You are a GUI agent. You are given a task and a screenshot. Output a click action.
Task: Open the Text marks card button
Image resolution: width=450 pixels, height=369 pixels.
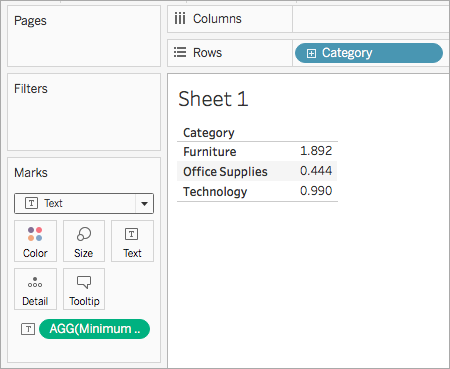point(132,241)
